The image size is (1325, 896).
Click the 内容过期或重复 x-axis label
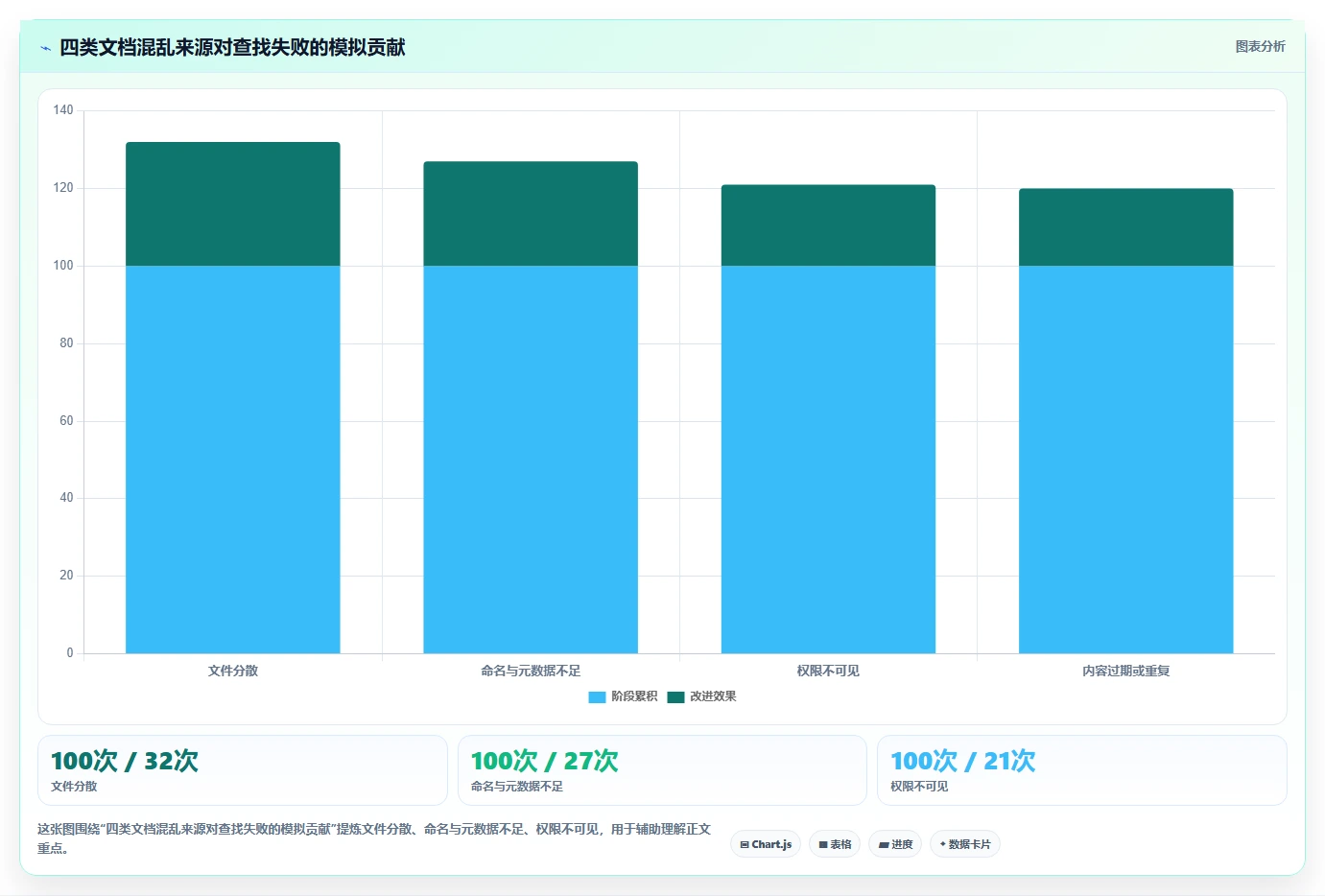coord(1126,671)
